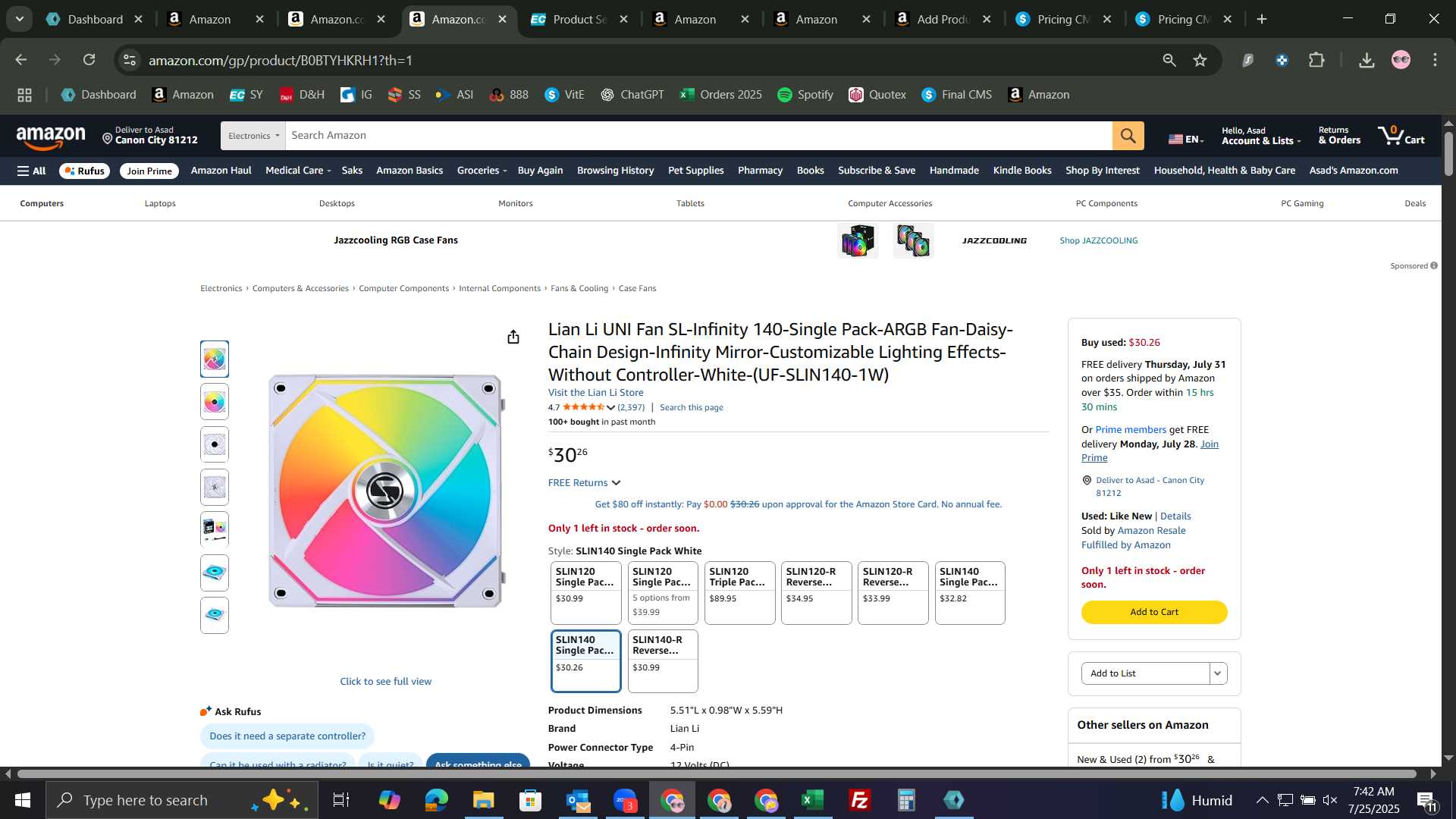
Task: Open Outlook from the taskbar
Action: [578, 800]
